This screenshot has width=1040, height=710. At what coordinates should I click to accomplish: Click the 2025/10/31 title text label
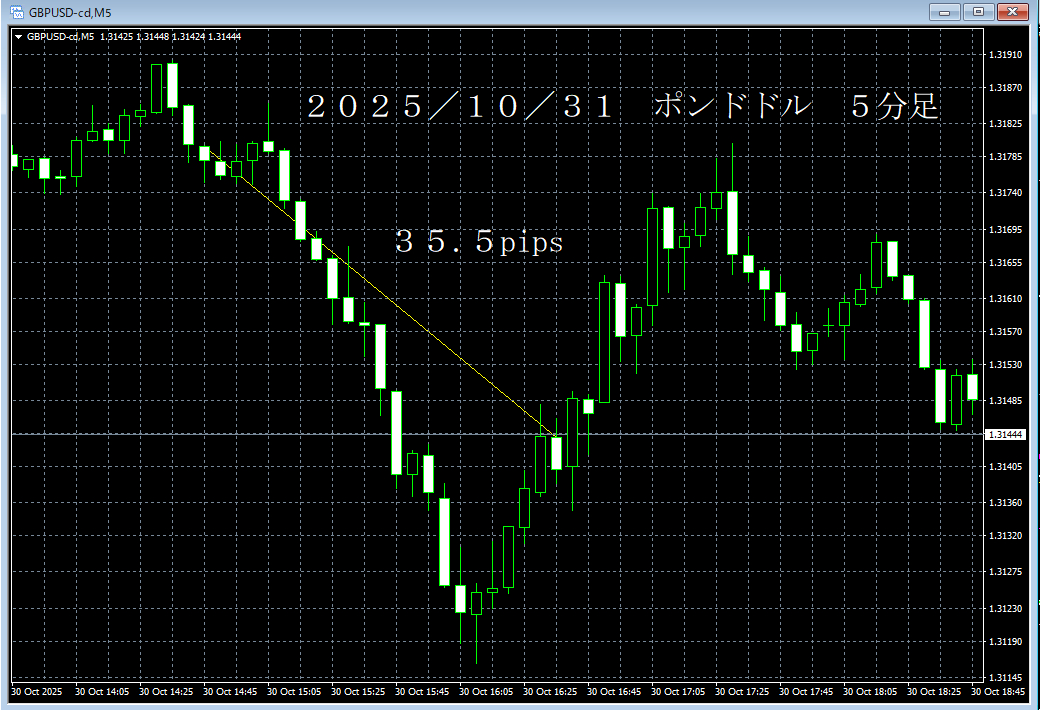[460, 107]
